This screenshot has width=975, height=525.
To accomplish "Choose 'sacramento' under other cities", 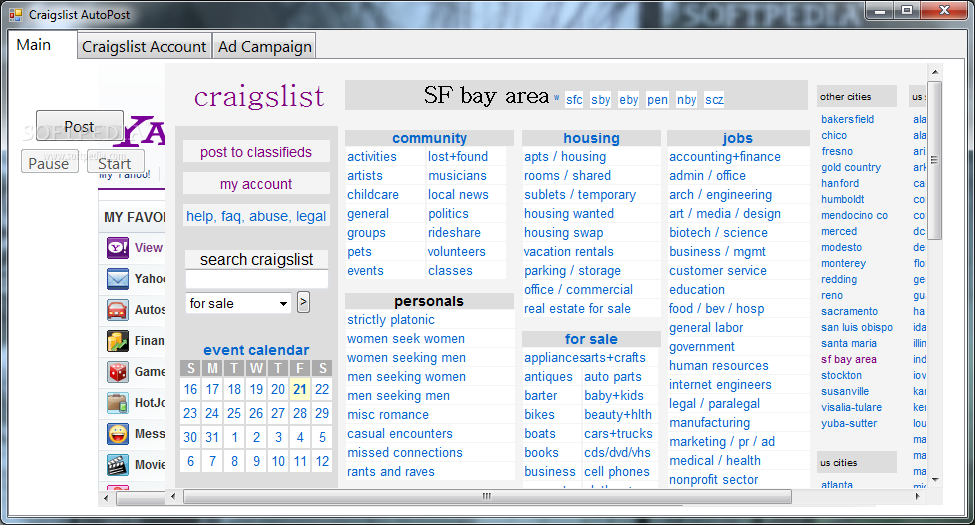I will coord(849,312).
